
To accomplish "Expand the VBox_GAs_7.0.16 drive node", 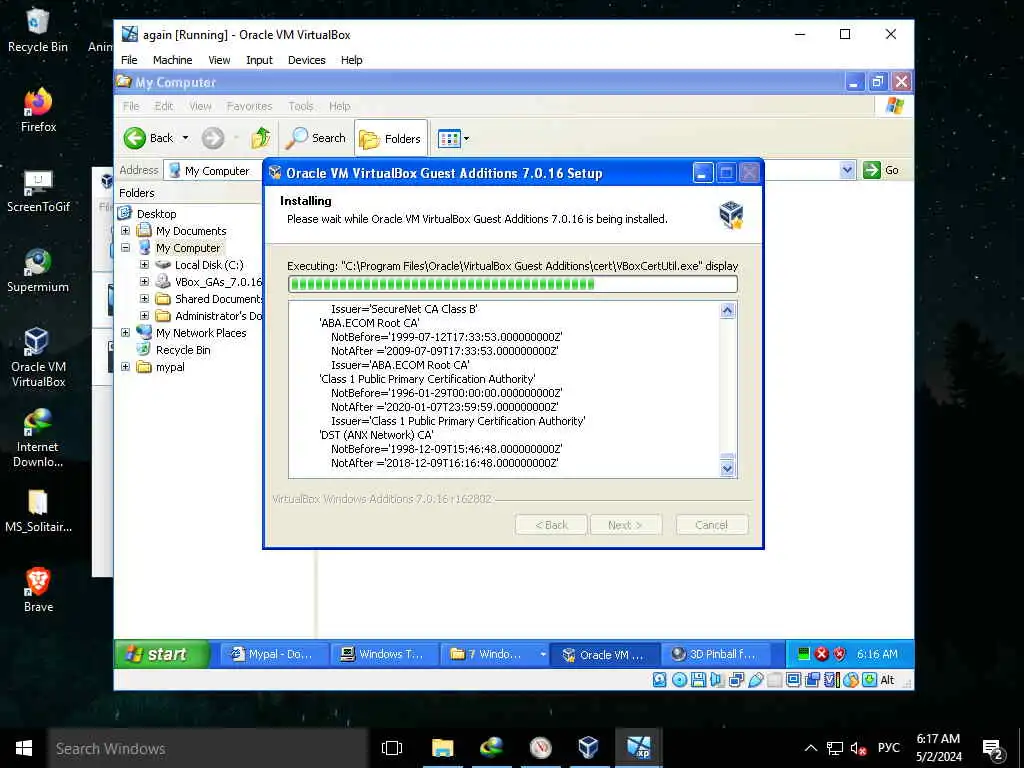I will click(x=144, y=281).
